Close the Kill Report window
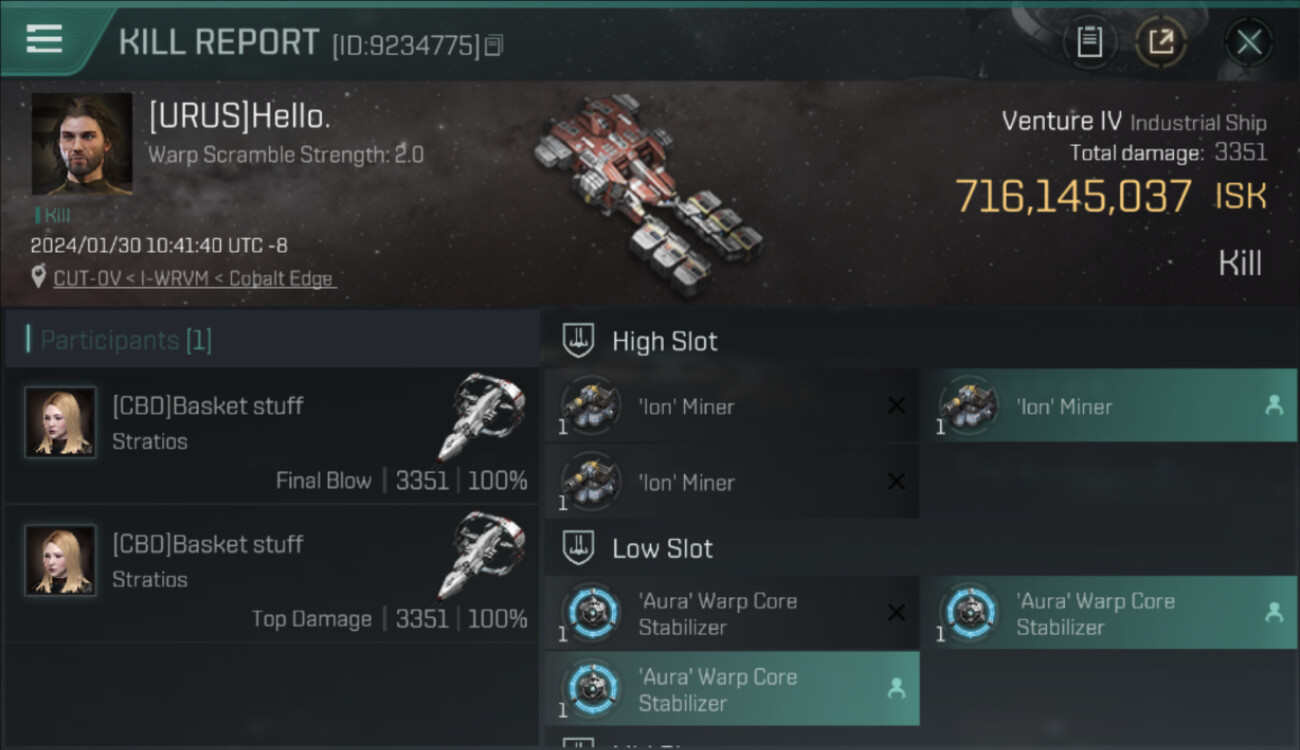Screen dimensions: 1300x750 [1249, 42]
